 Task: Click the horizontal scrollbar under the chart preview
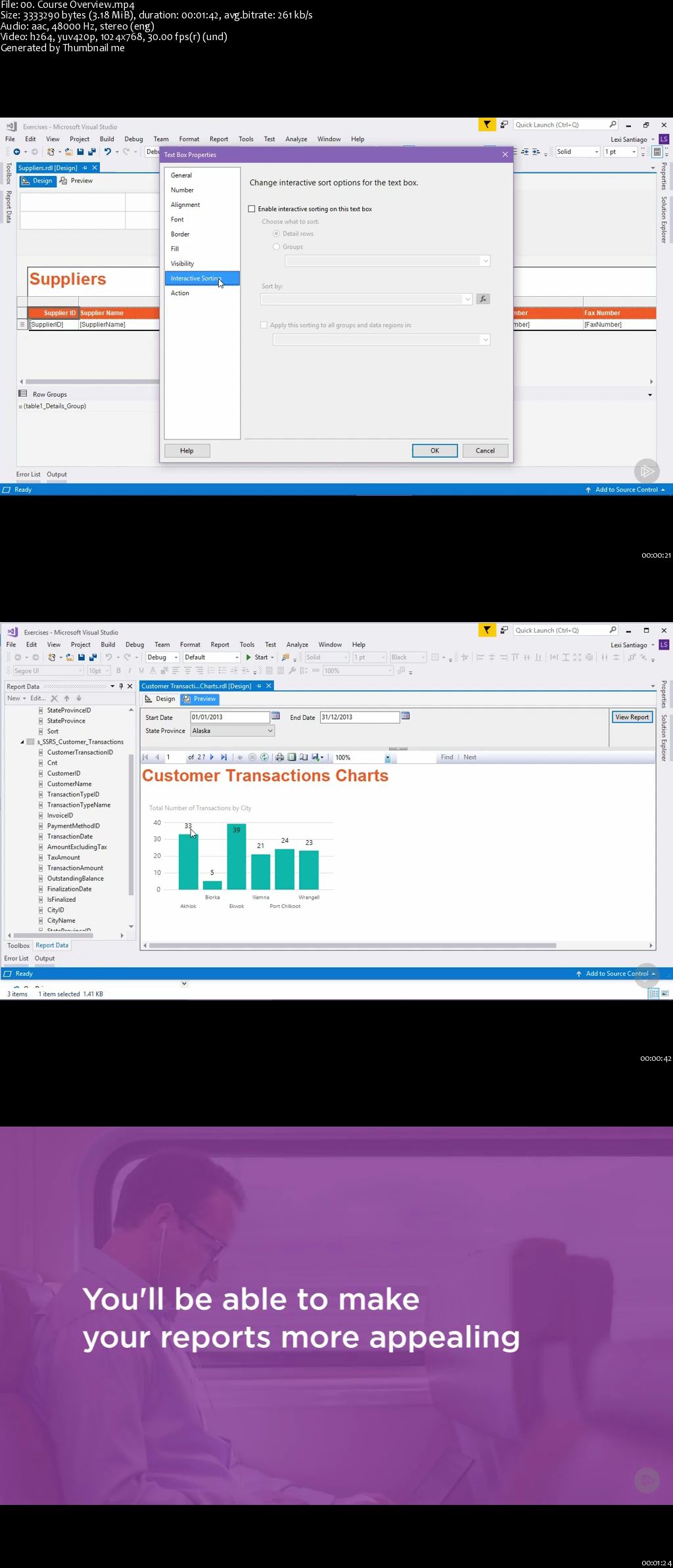coord(353,945)
